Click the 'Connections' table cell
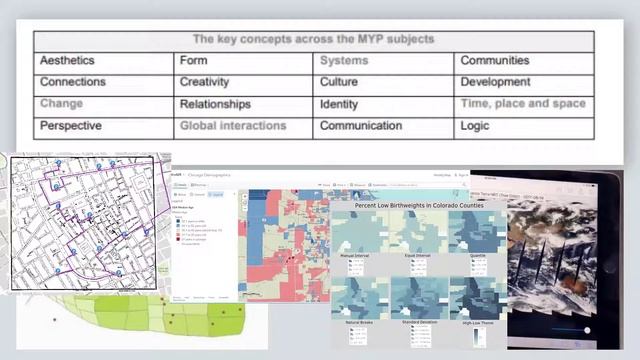The image size is (640, 360). click(x=104, y=85)
